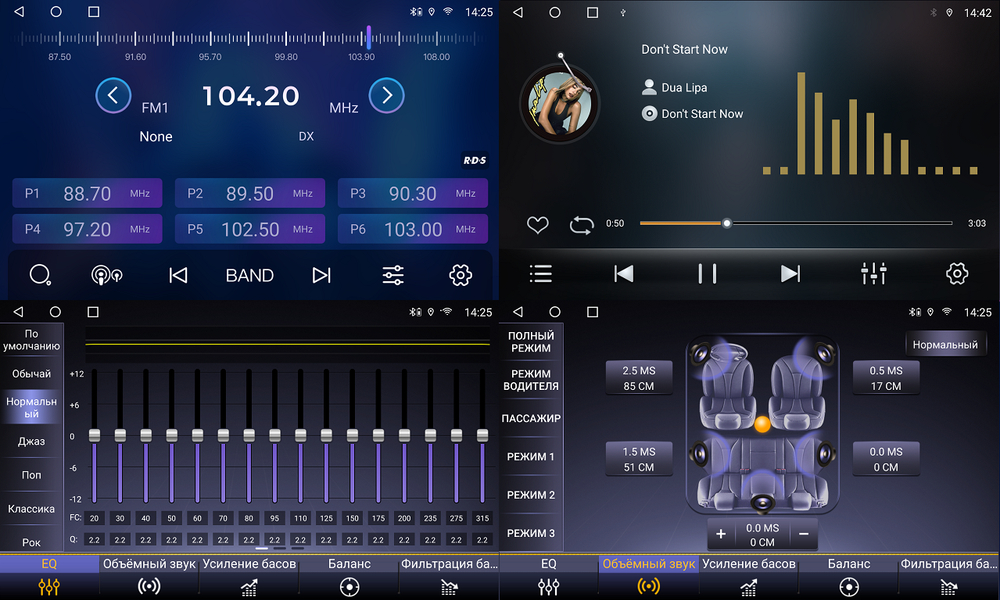Screen dimensions: 1000x600
Task: Toggle repeat mode in the music player
Action: [581, 225]
